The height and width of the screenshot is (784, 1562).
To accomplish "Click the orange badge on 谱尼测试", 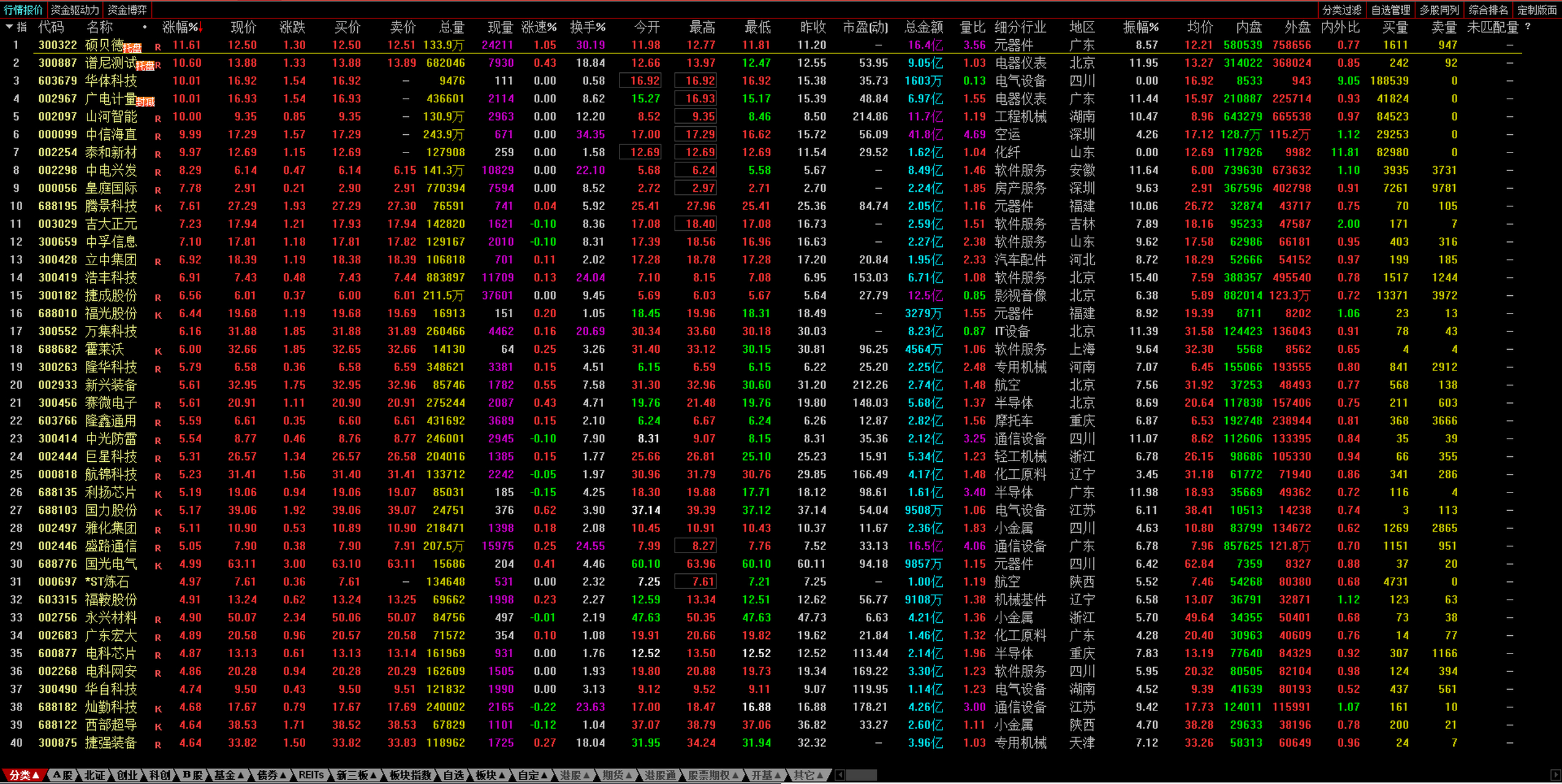I will 145,66.
